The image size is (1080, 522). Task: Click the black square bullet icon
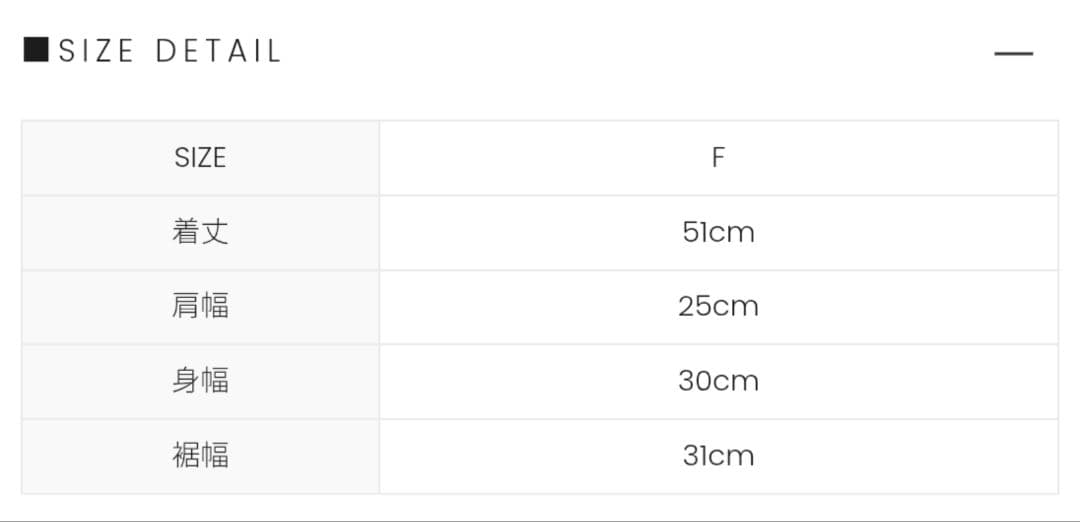coord(36,50)
